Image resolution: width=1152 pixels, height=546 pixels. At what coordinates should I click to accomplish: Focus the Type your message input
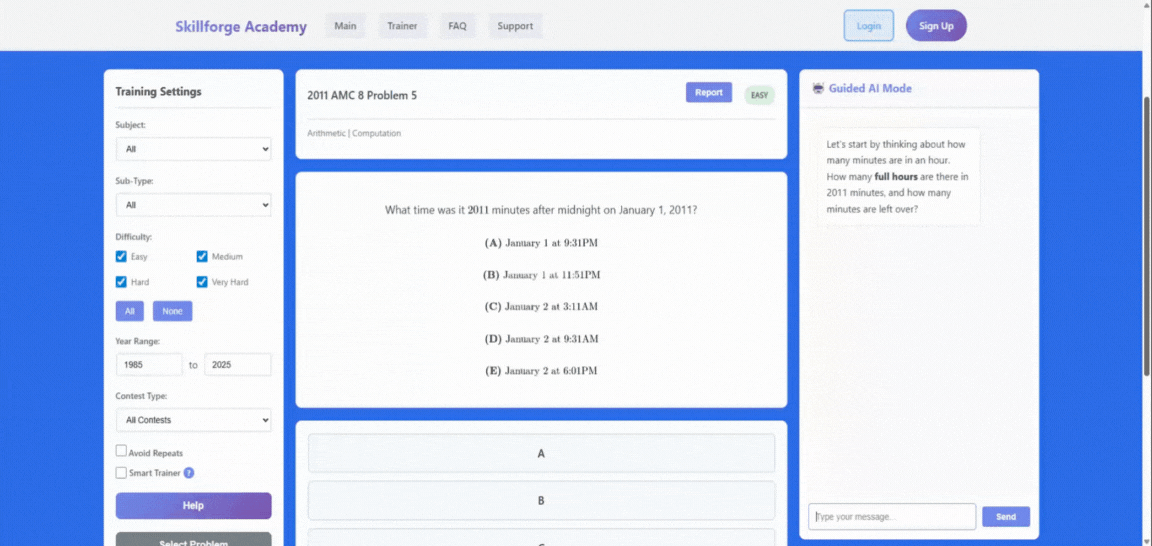tap(892, 517)
